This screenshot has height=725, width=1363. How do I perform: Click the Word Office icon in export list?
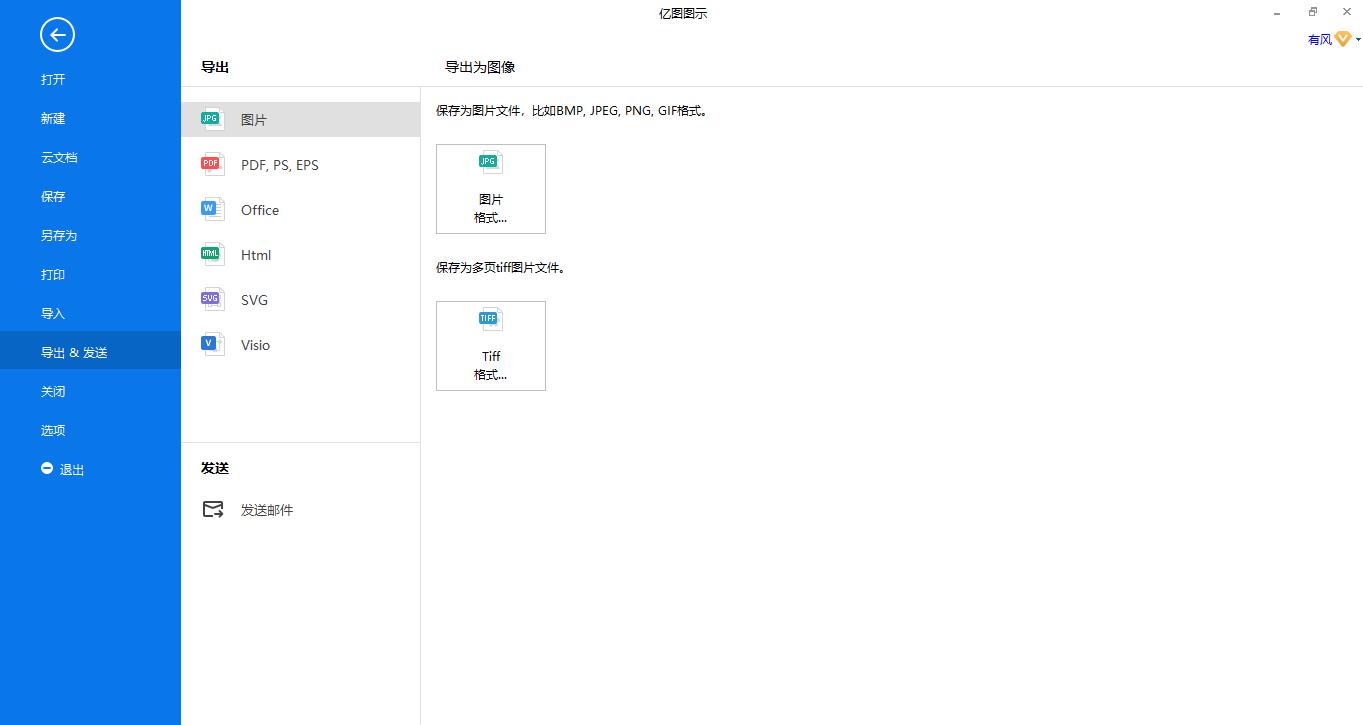212,209
